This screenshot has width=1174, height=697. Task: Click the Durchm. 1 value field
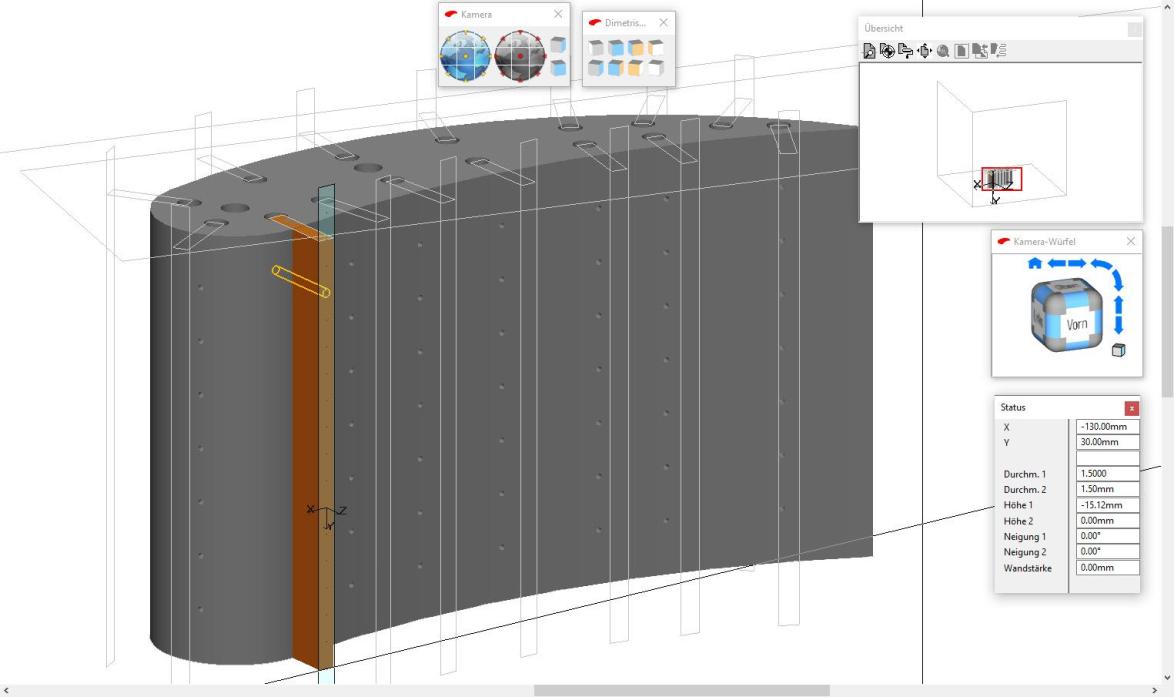pyautogui.click(x=1108, y=474)
